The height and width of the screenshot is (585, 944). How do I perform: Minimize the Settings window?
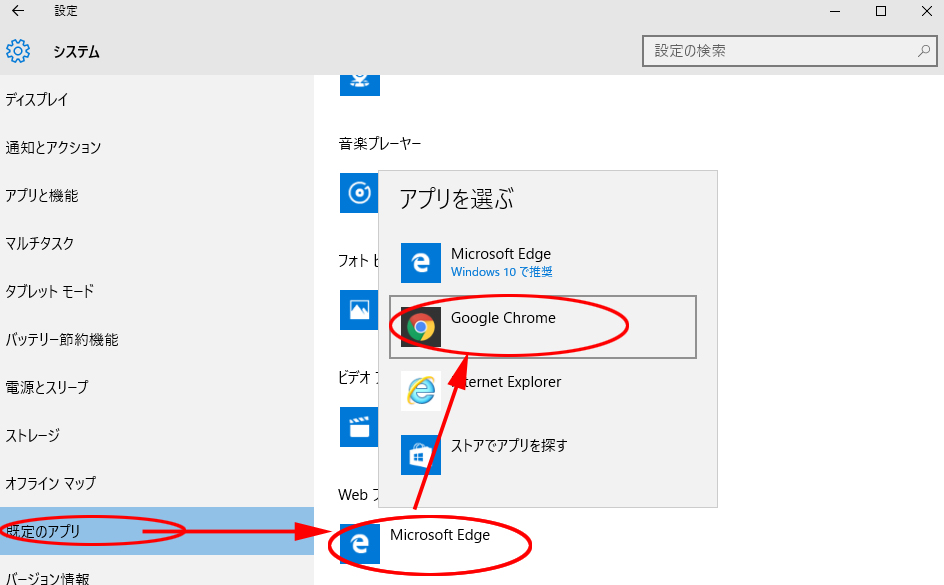point(835,11)
